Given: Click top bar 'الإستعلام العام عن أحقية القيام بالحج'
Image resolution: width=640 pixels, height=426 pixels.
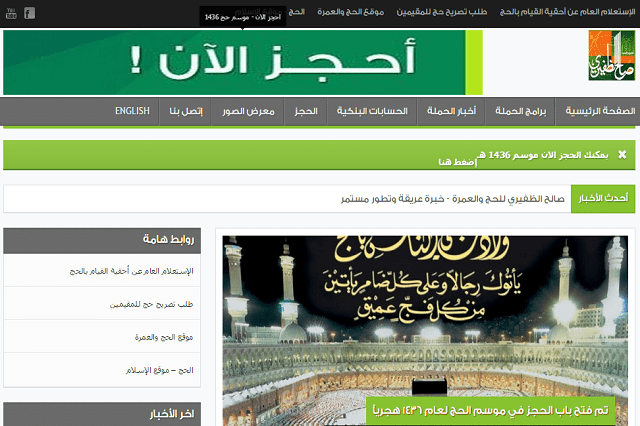Looking at the screenshot, I should click(567, 12).
